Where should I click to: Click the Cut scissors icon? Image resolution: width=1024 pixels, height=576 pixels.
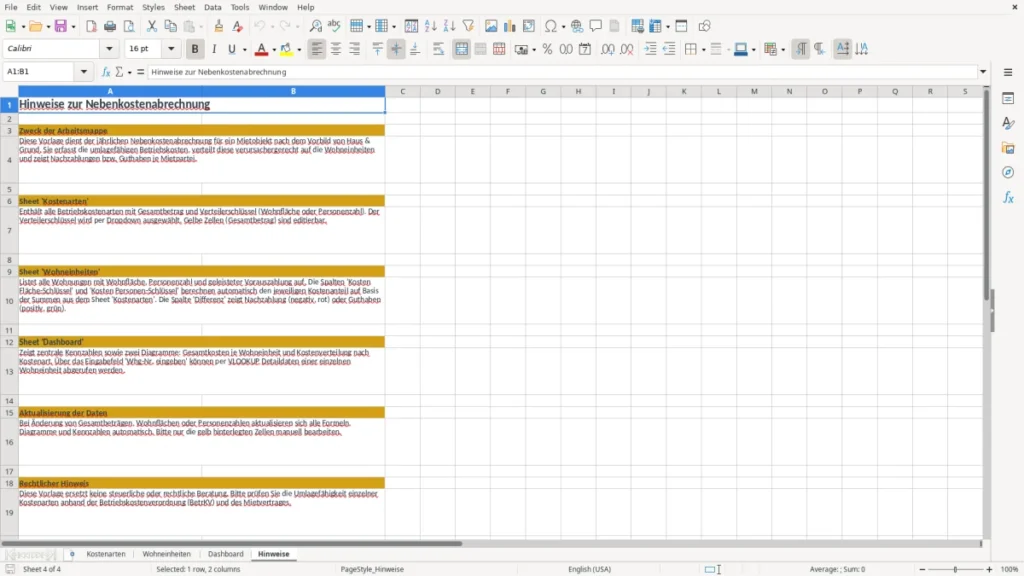point(152,26)
